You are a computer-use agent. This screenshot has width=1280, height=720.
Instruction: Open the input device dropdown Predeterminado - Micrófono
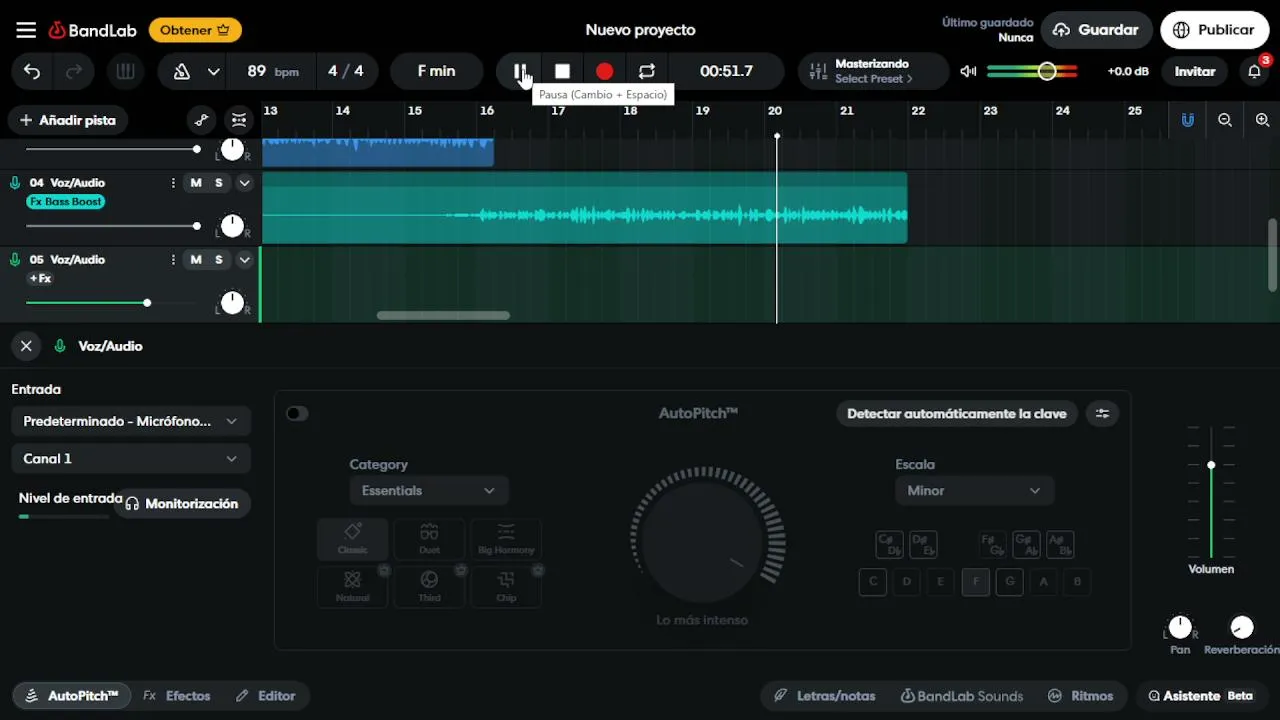coord(131,421)
